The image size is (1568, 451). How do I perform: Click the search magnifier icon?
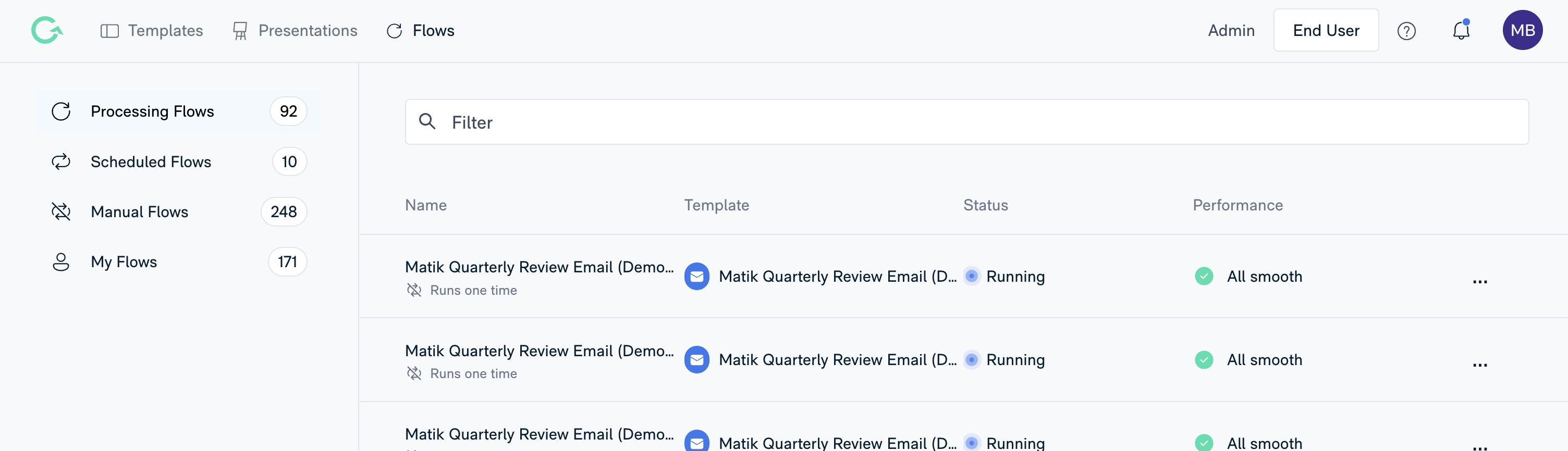click(427, 121)
